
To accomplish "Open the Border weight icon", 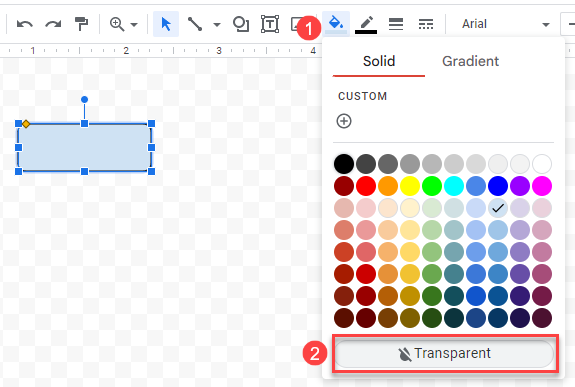I will (x=396, y=24).
